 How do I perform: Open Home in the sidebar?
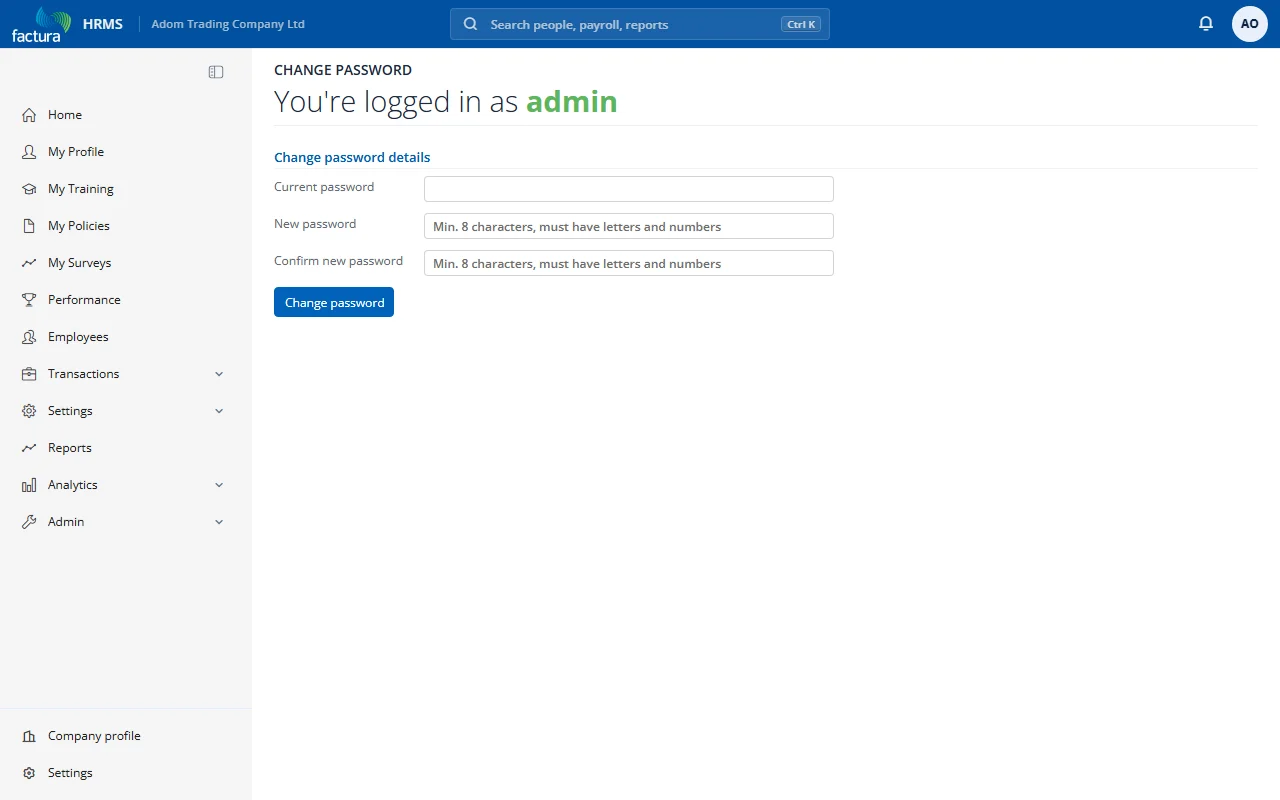pyautogui.click(x=126, y=115)
